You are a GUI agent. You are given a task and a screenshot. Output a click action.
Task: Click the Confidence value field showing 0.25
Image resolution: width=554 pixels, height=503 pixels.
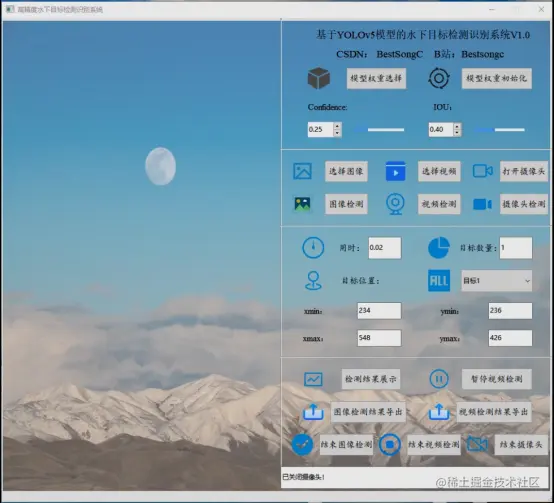pyautogui.click(x=320, y=129)
